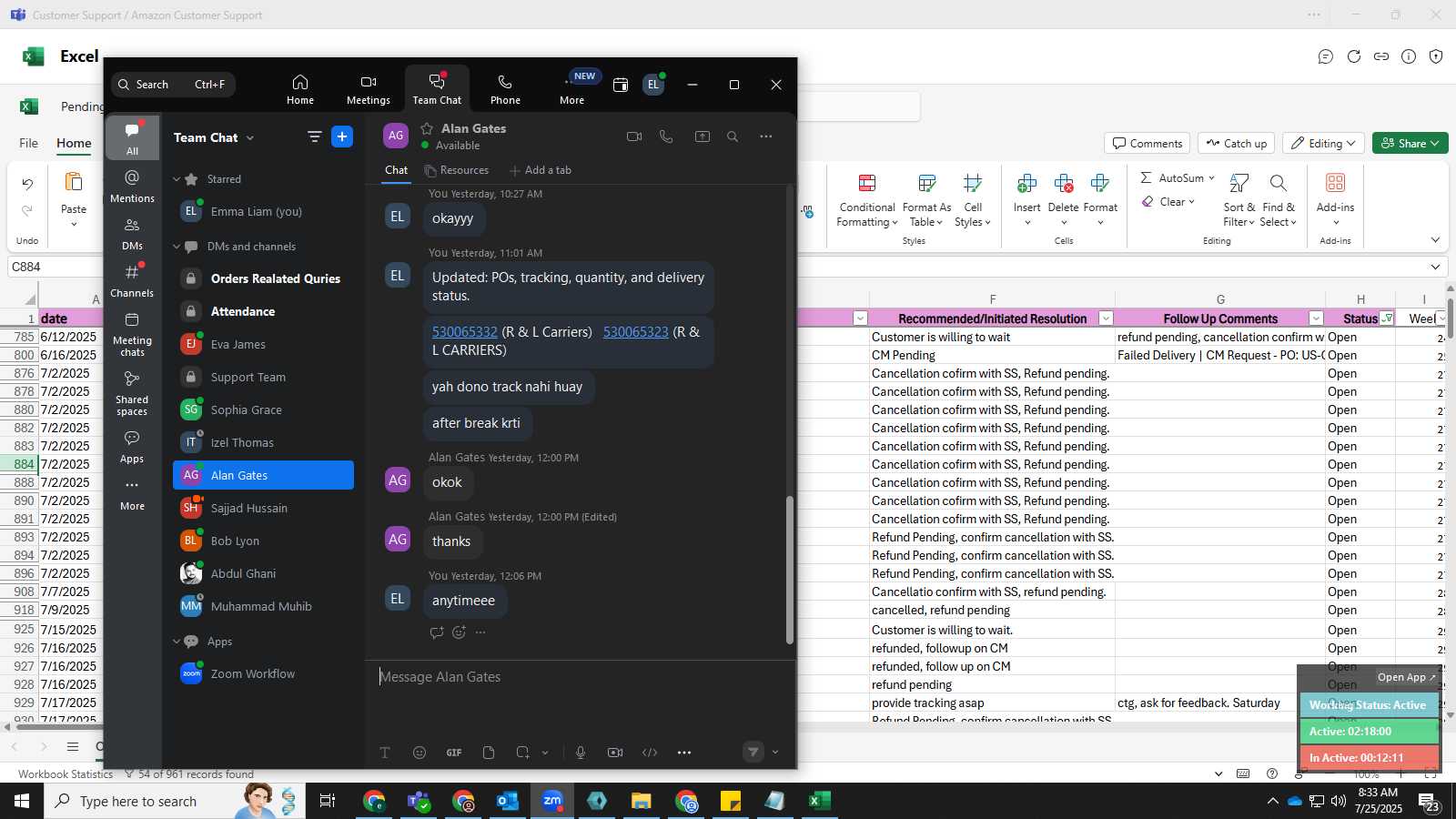Screen dimensions: 1456x819
Task: Open Conditional Formatting menu
Action: 867,200
